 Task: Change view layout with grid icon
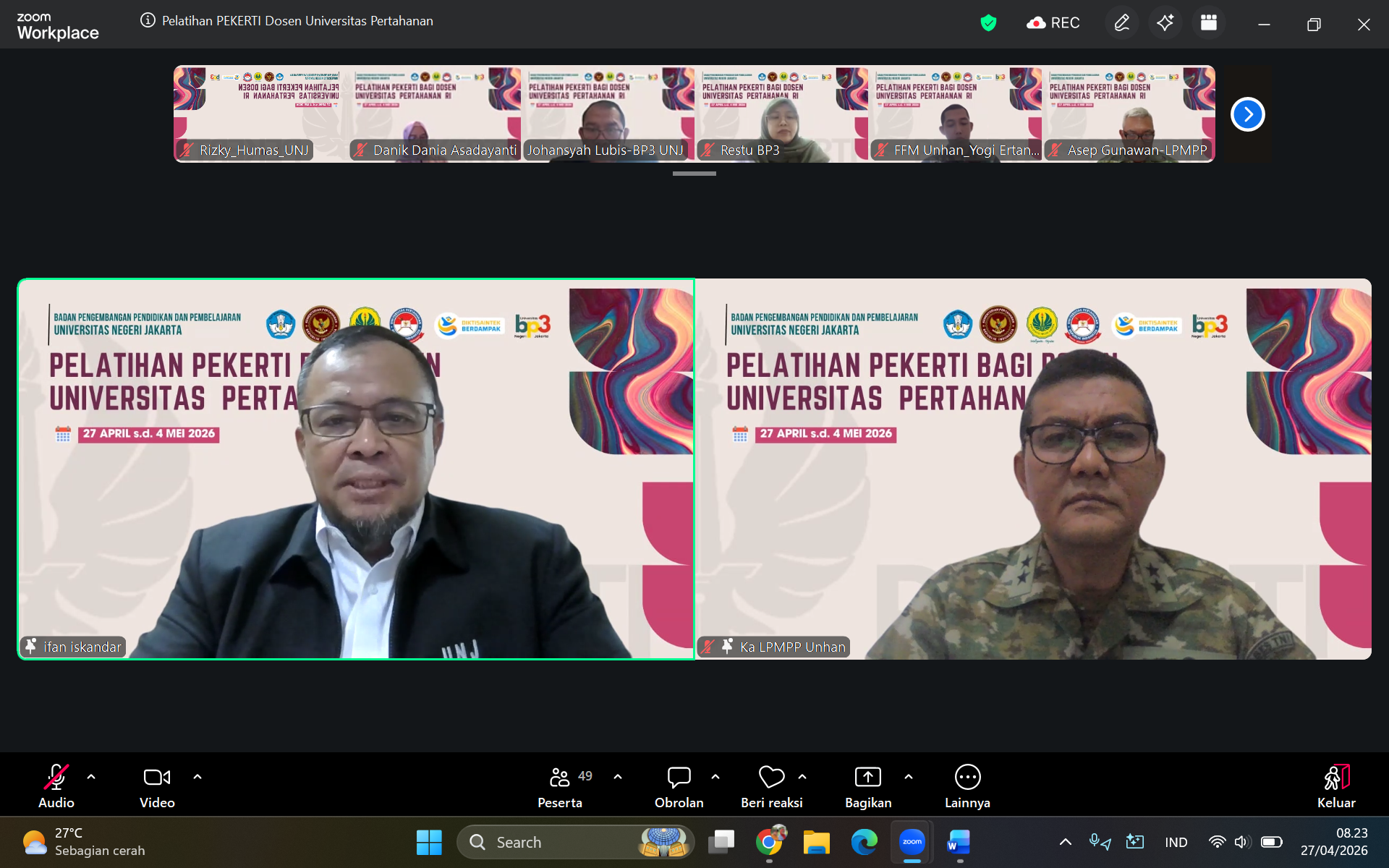pyautogui.click(x=1208, y=23)
